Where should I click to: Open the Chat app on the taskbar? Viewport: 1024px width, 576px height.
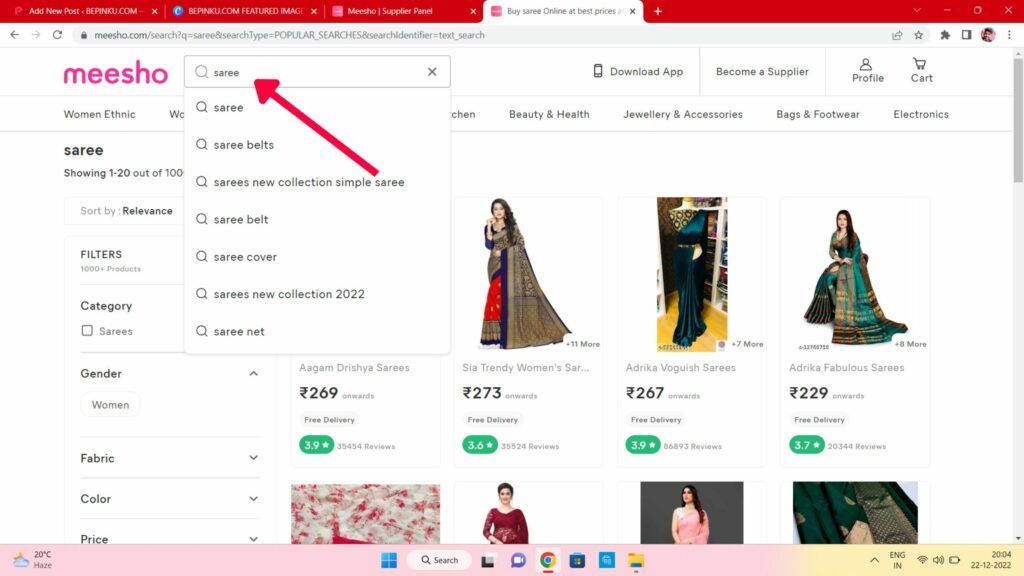[x=518, y=560]
